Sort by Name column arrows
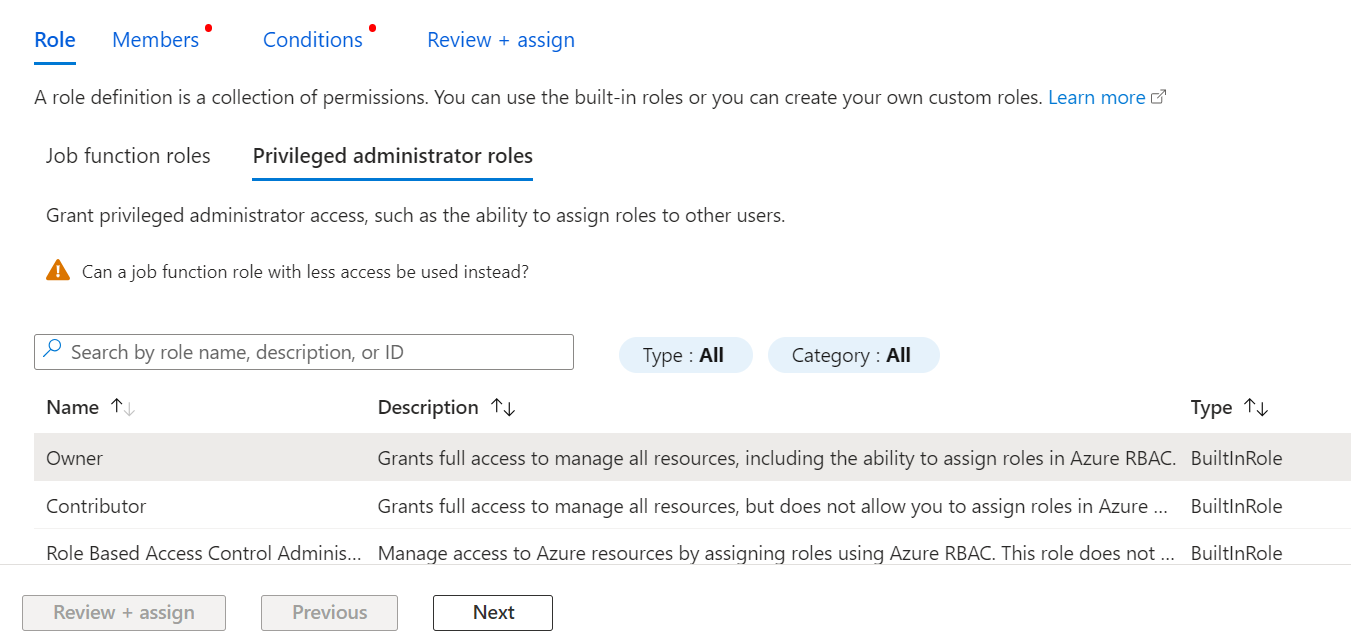1351x642 pixels. 122,407
